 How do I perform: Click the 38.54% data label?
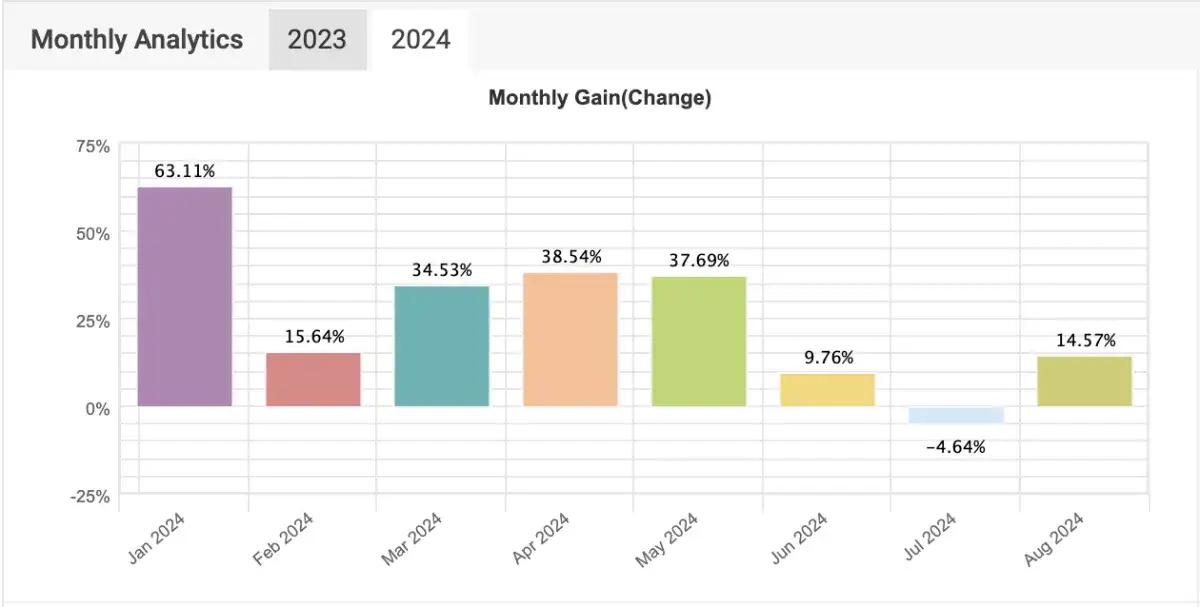570,257
